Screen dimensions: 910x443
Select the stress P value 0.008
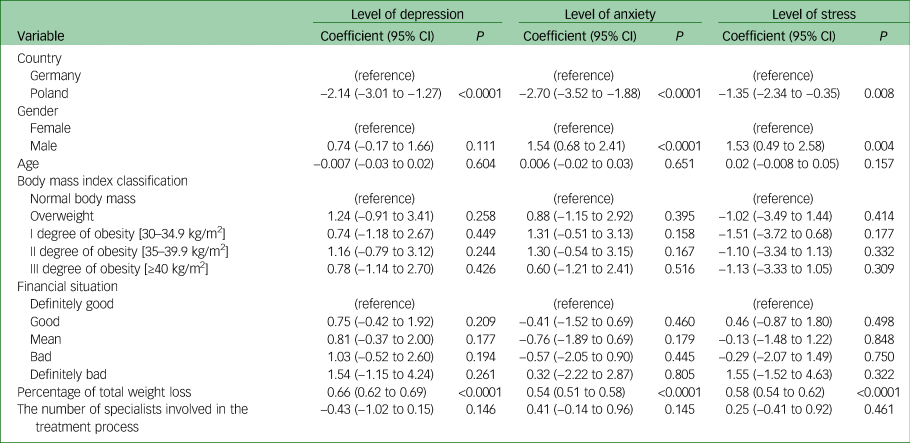click(877, 93)
